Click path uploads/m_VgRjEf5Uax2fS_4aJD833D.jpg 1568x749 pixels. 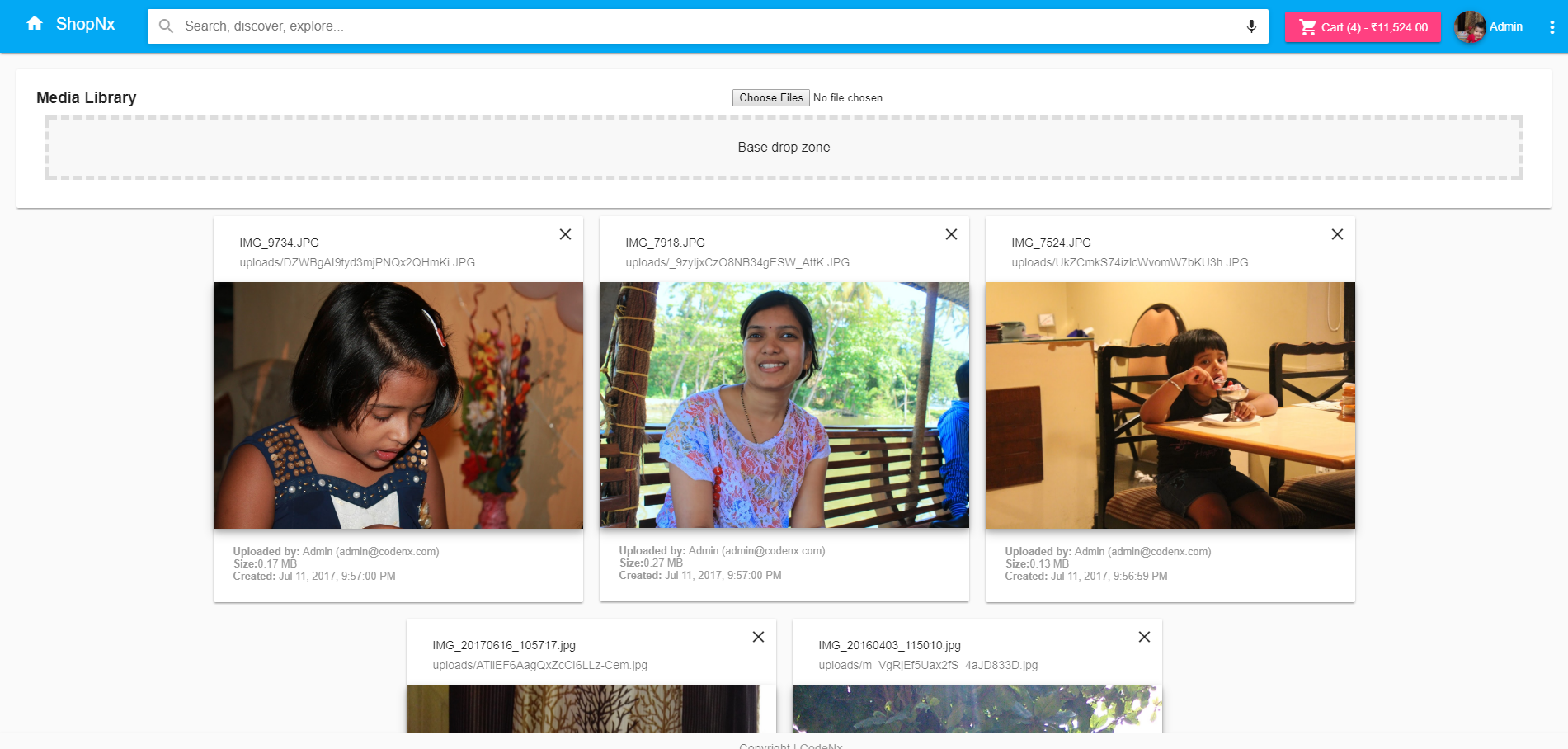tap(928, 666)
